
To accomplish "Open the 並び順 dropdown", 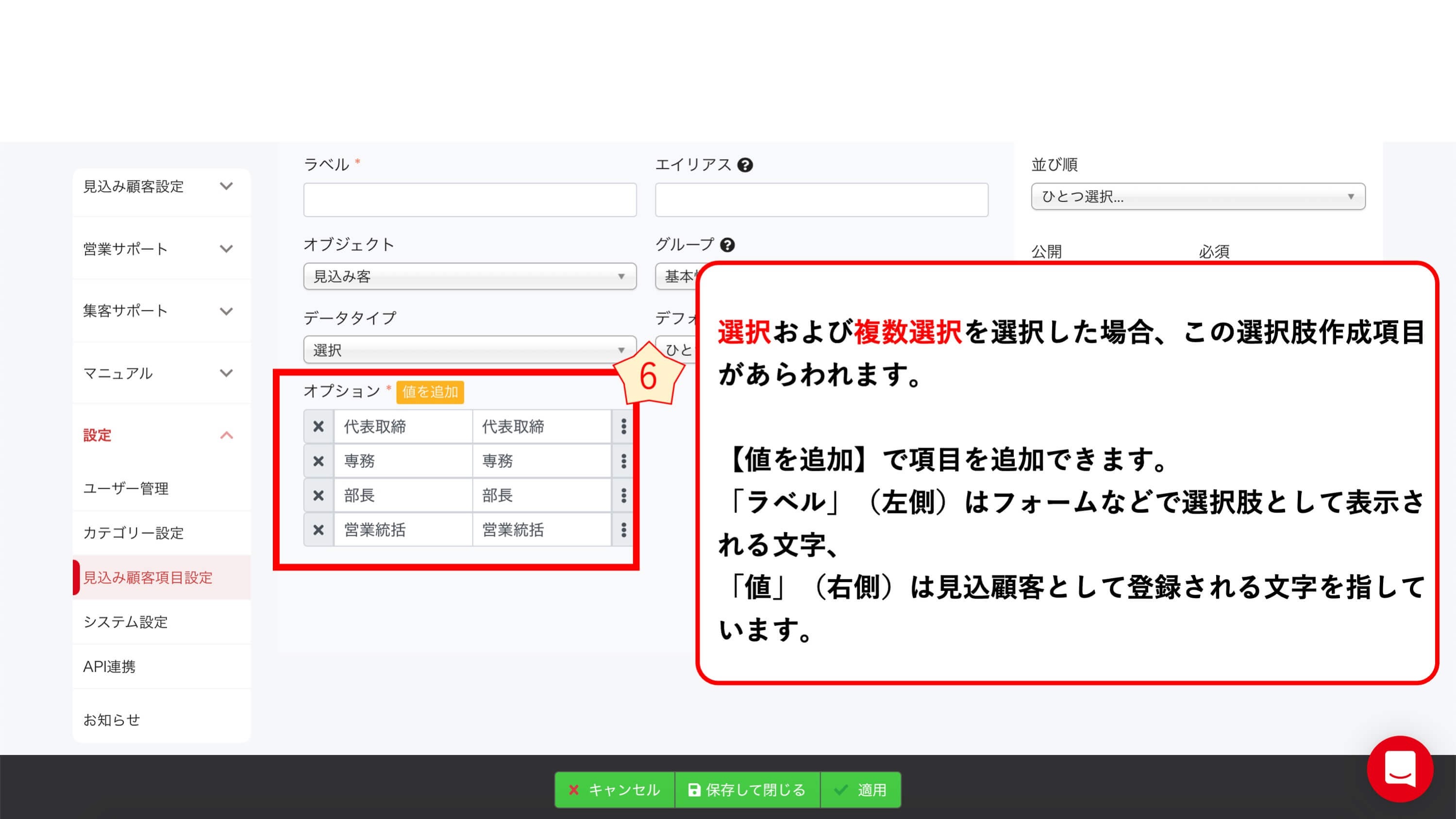I will click(1198, 197).
